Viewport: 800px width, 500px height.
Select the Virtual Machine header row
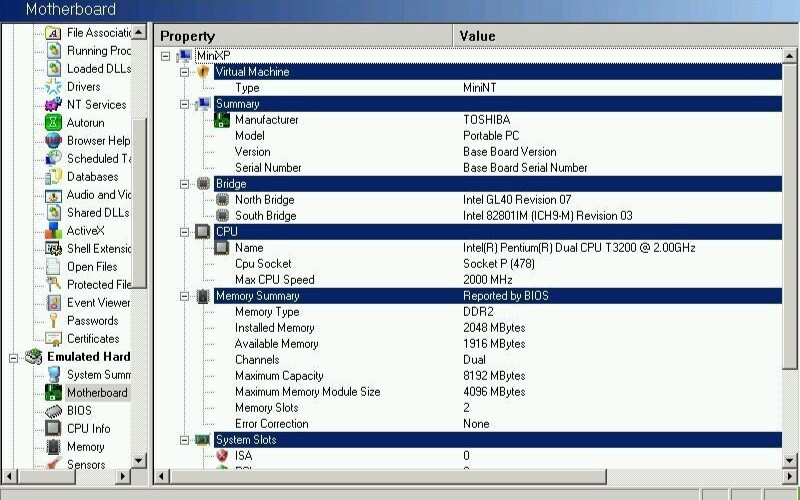click(497, 72)
